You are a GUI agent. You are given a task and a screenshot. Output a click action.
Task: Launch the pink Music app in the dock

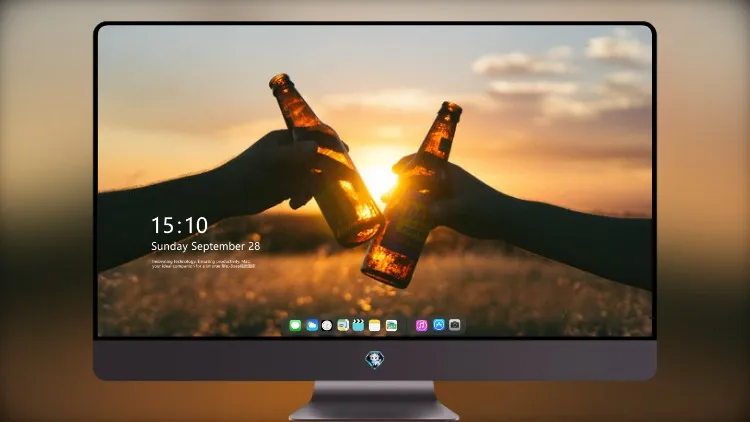click(421, 326)
